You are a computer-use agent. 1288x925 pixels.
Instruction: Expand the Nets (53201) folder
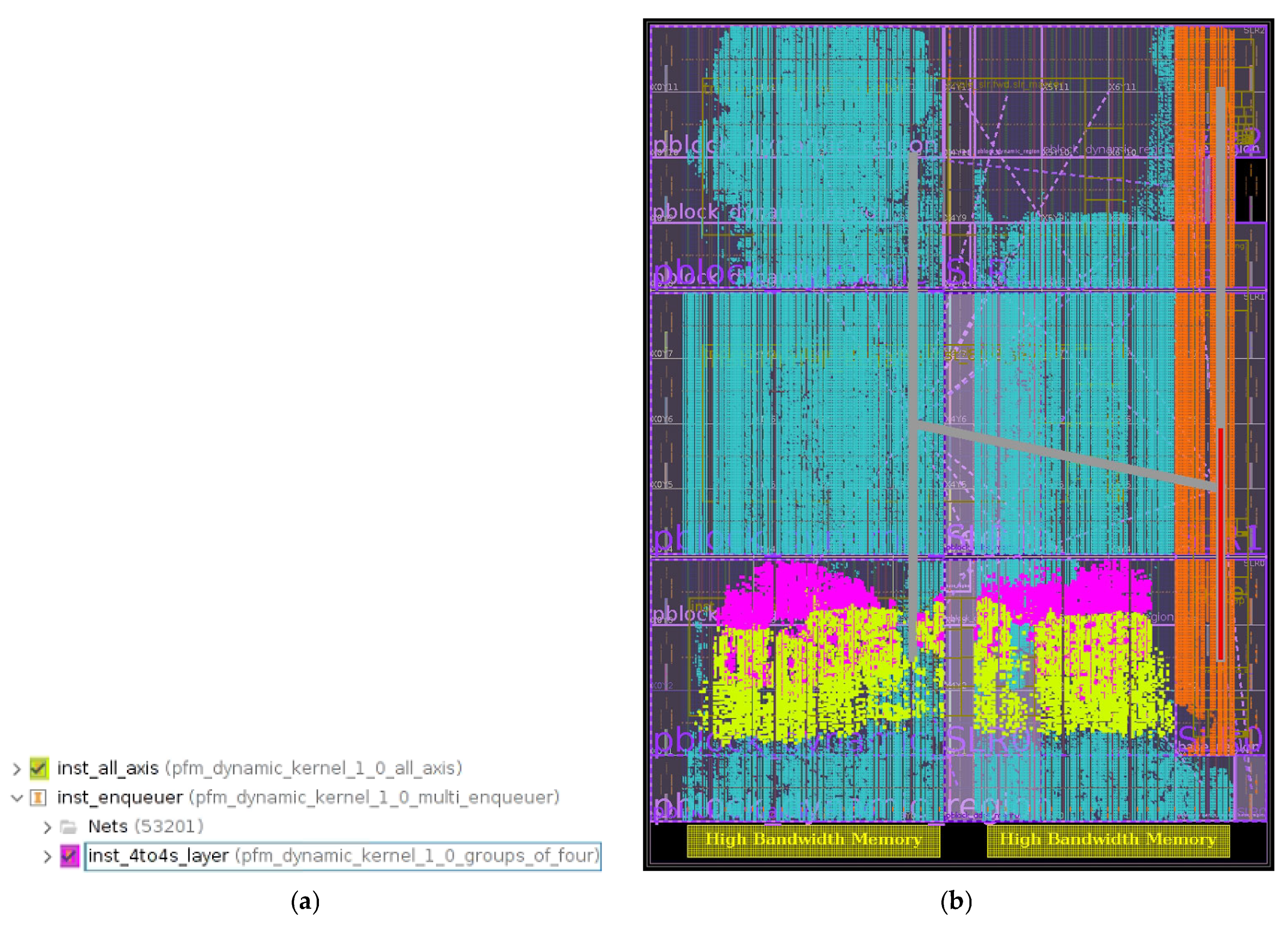[47, 827]
